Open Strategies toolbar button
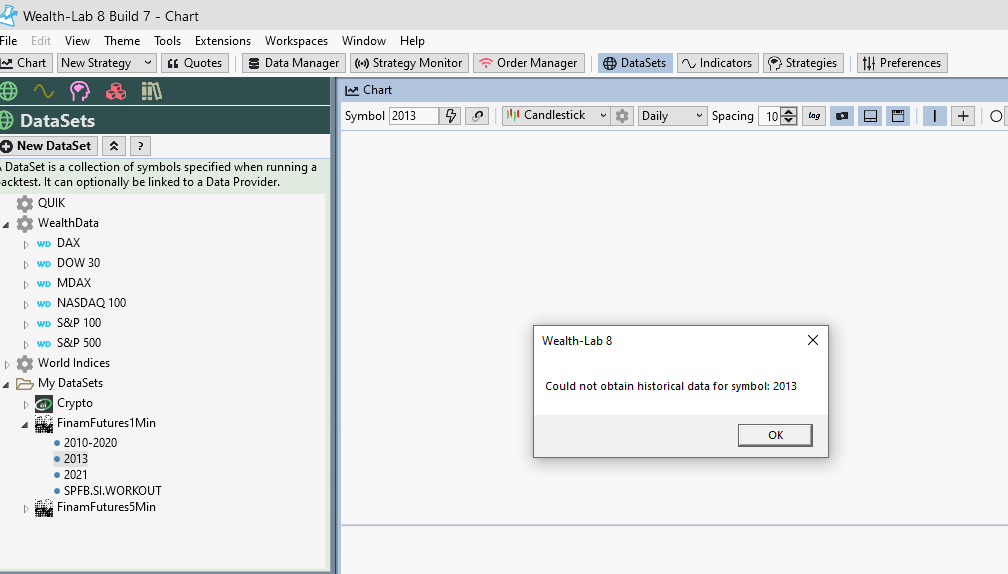Screen dimensions: 1008x574 803,63
